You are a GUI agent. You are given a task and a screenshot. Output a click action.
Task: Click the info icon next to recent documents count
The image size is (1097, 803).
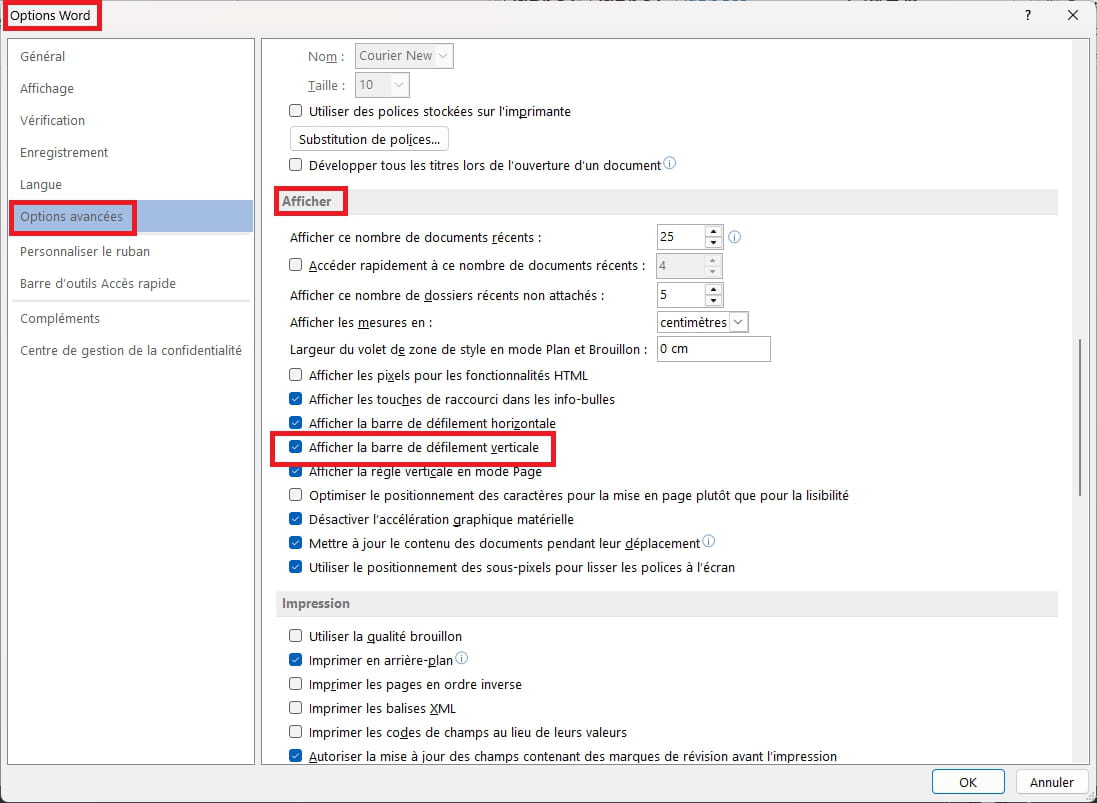tap(734, 236)
